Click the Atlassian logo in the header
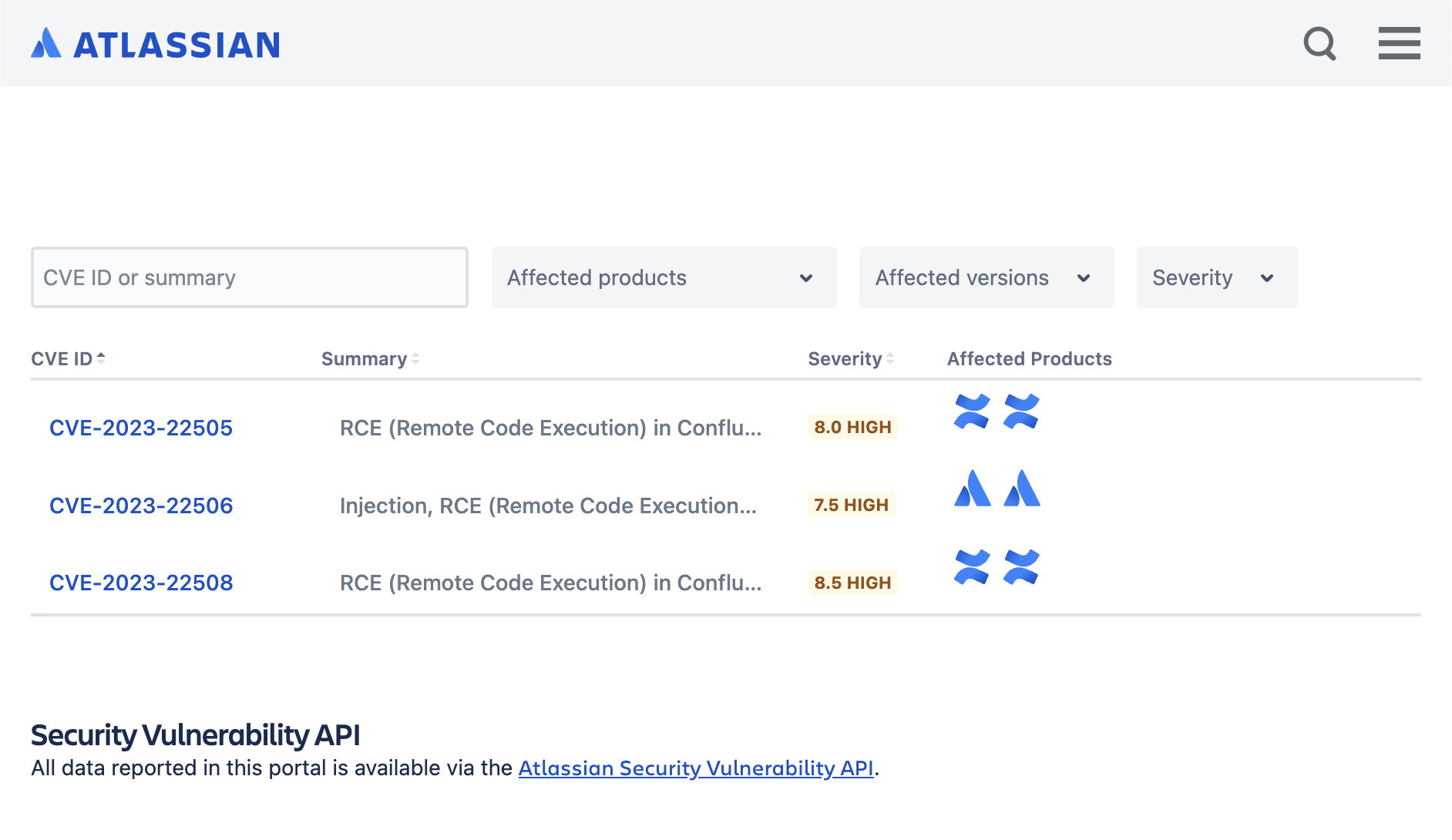The height and width of the screenshot is (840, 1452). coord(156,44)
